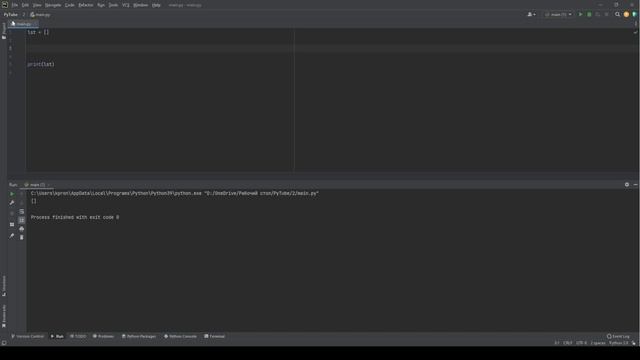Open the Run menu in menu bar

click(x=101, y=5)
